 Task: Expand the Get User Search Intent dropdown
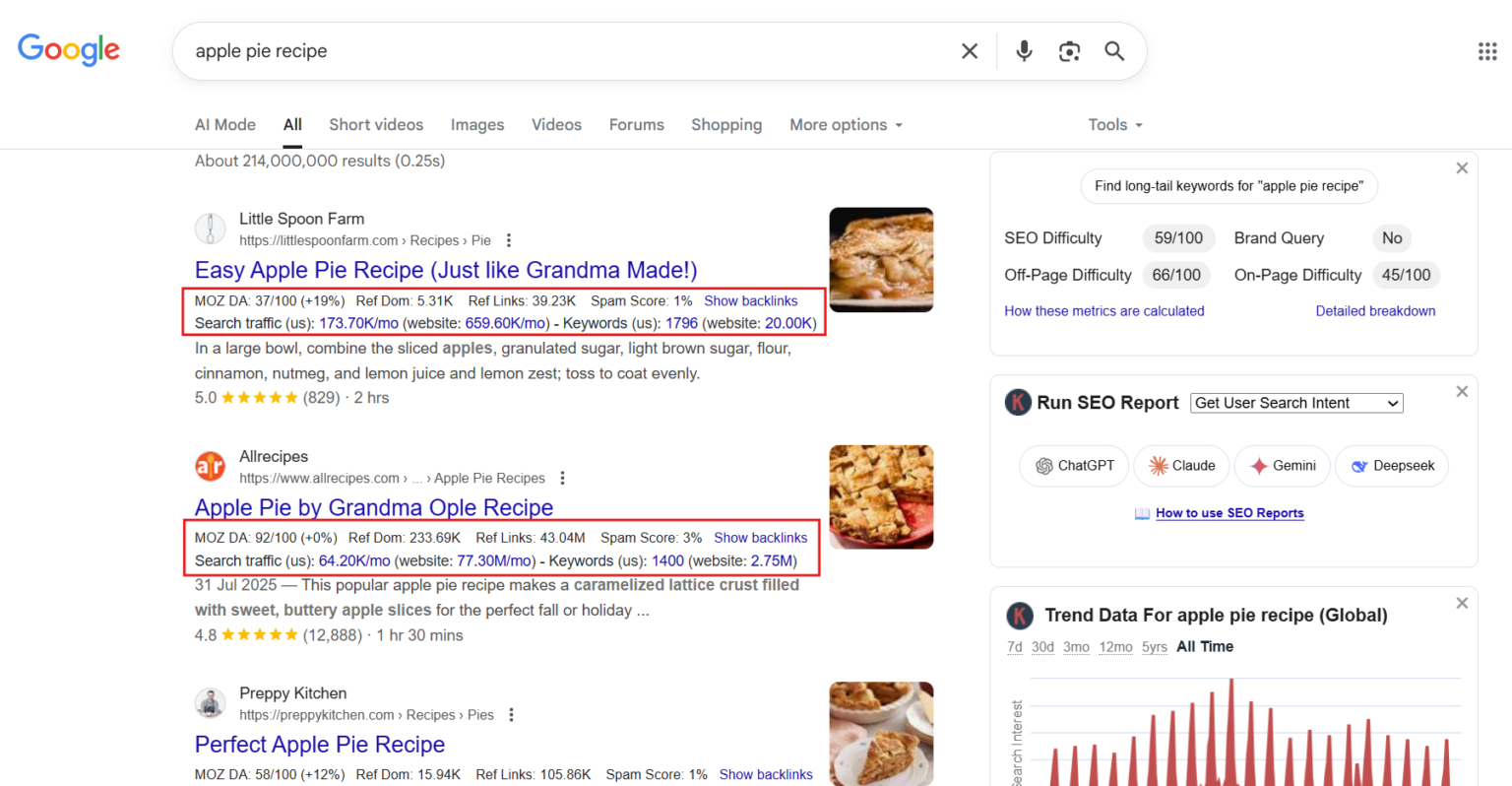point(1296,403)
